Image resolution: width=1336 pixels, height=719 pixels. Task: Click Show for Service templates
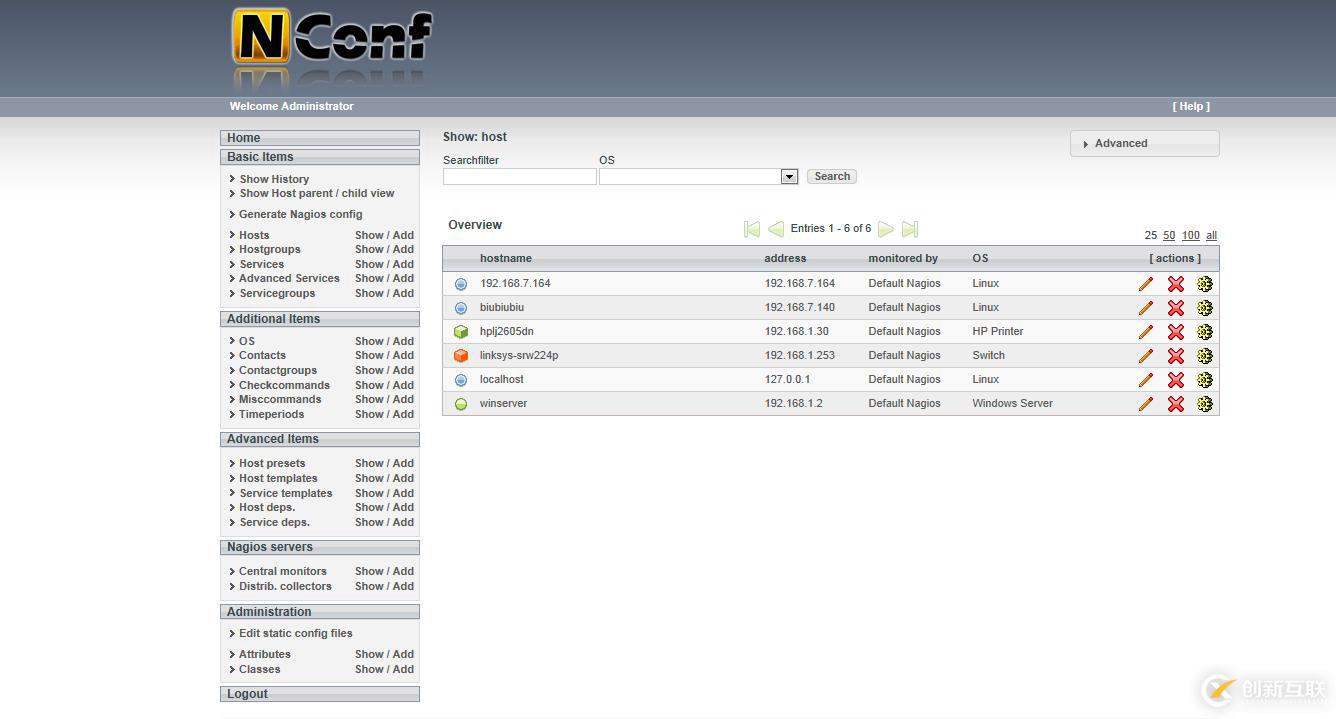point(369,493)
